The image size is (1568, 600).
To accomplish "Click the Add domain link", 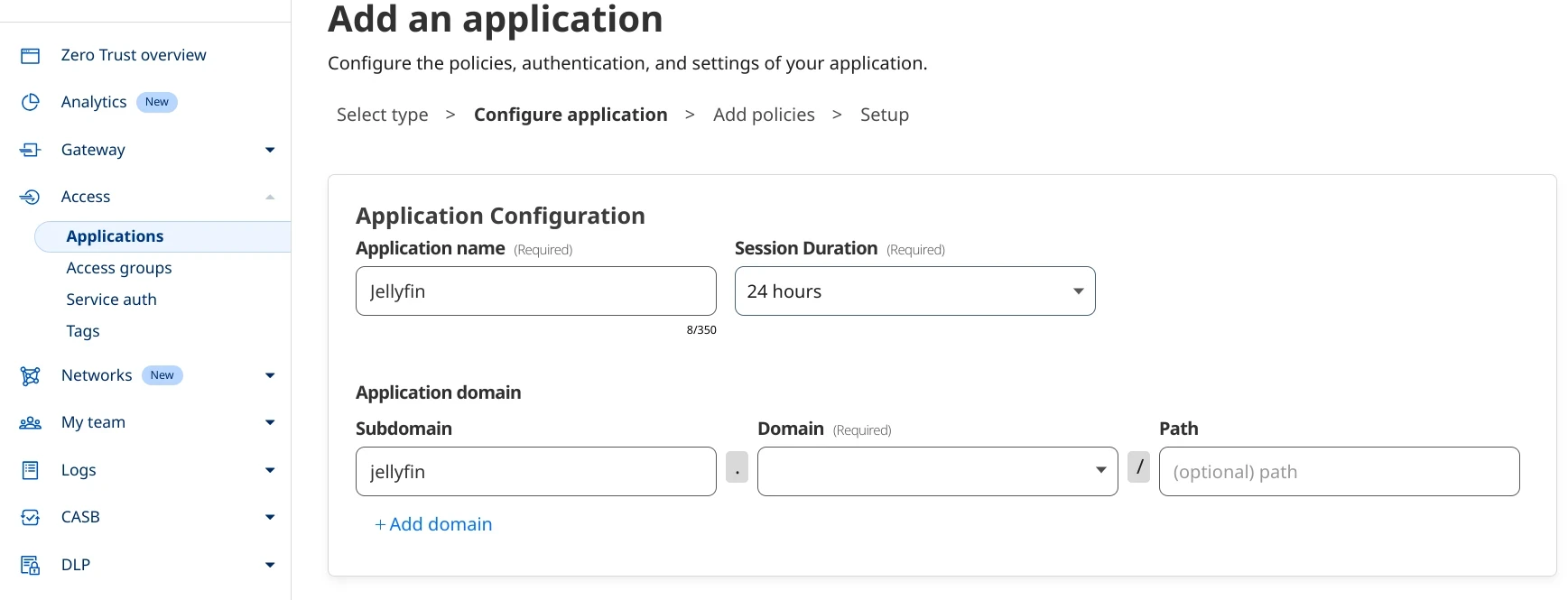I will pyautogui.click(x=433, y=524).
